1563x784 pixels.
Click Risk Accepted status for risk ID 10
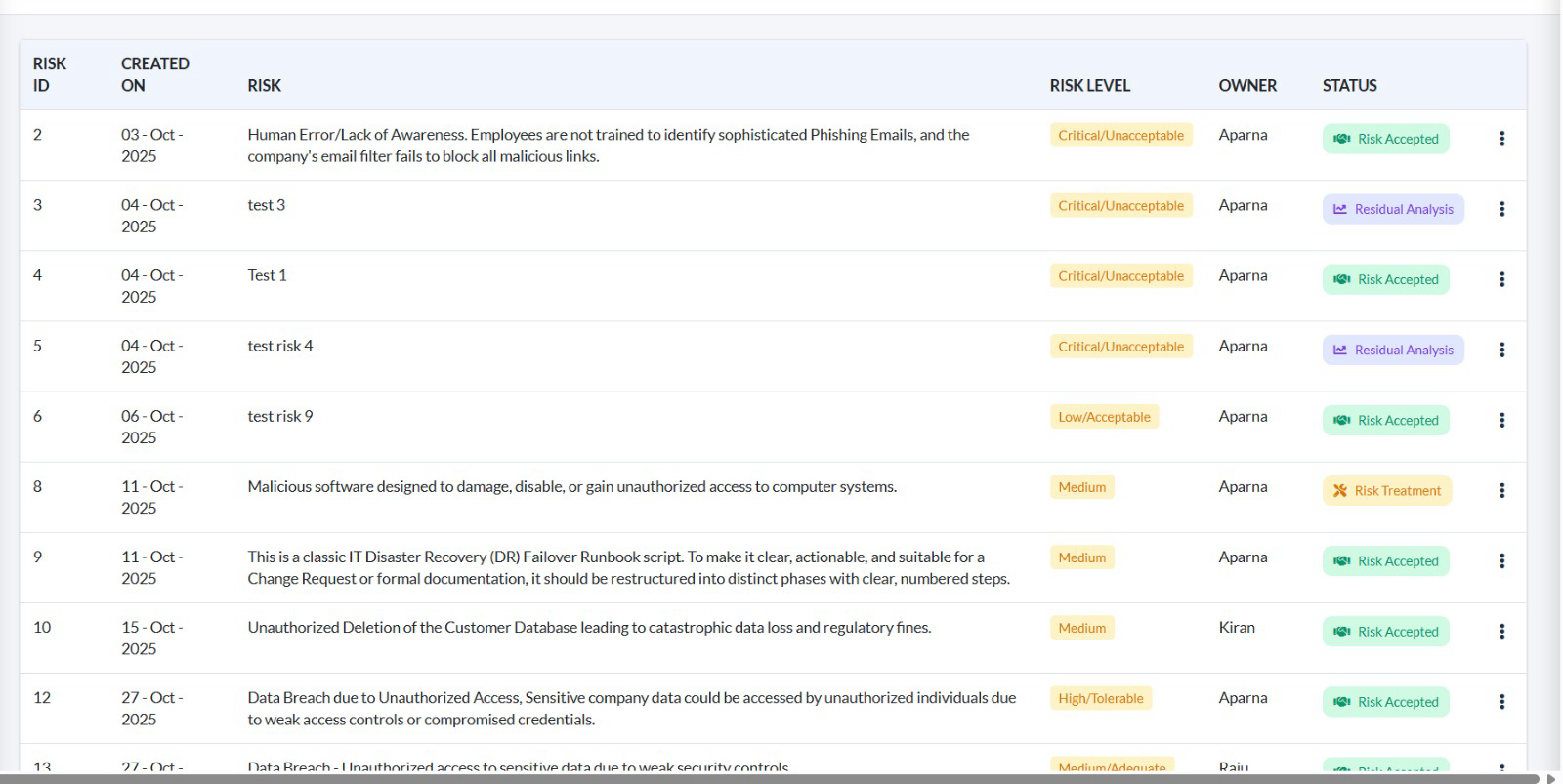(1385, 631)
